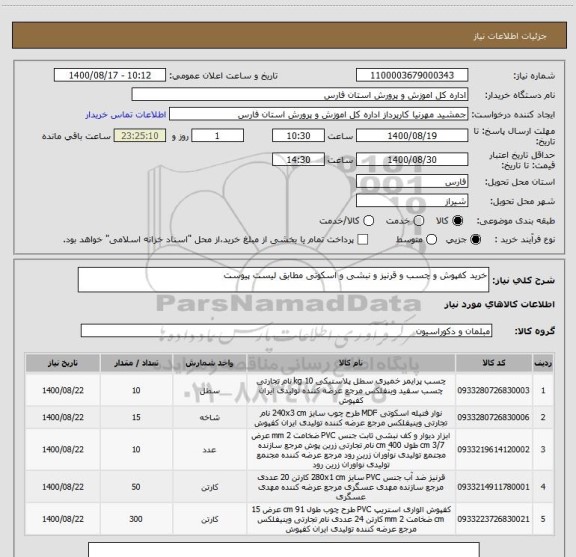
Task: Click the validity time field 14:30
Action: point(298,159)
